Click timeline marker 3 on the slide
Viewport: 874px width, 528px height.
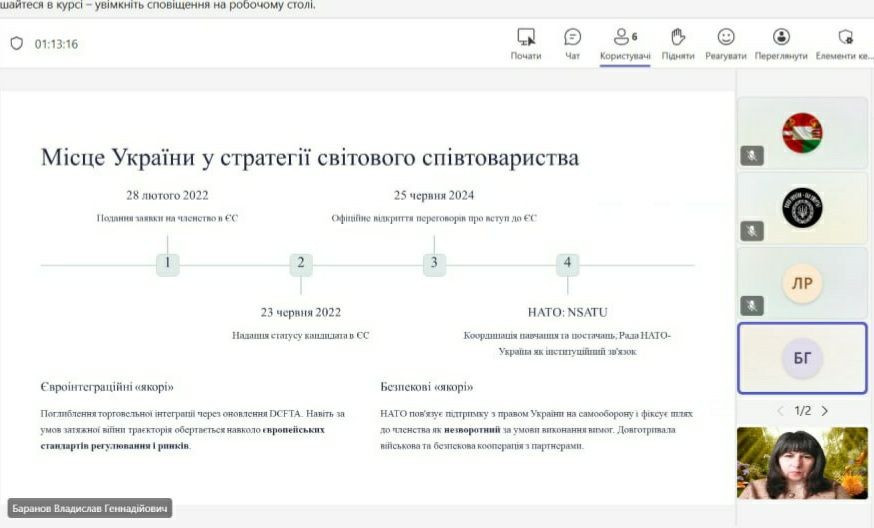tap(433, 264)
